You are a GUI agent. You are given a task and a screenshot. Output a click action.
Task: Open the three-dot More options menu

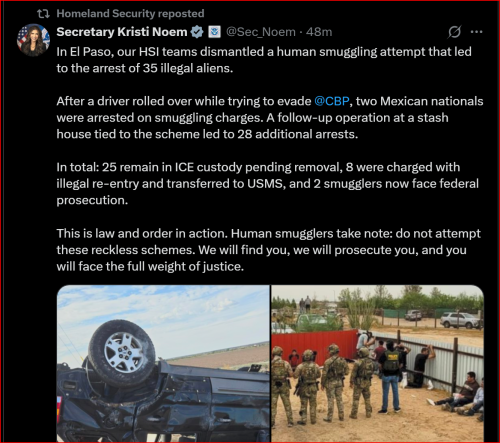476,32
